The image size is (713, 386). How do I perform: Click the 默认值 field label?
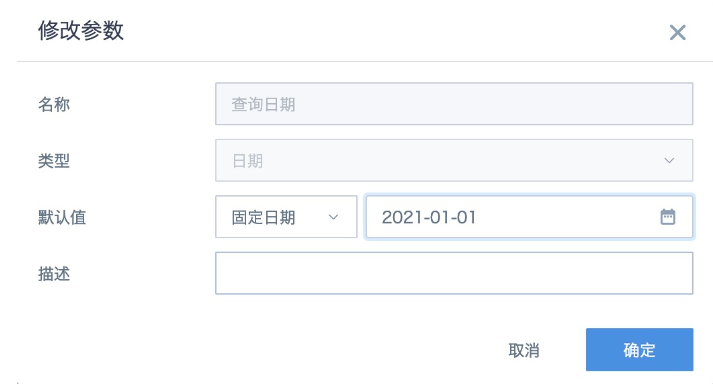62,217
